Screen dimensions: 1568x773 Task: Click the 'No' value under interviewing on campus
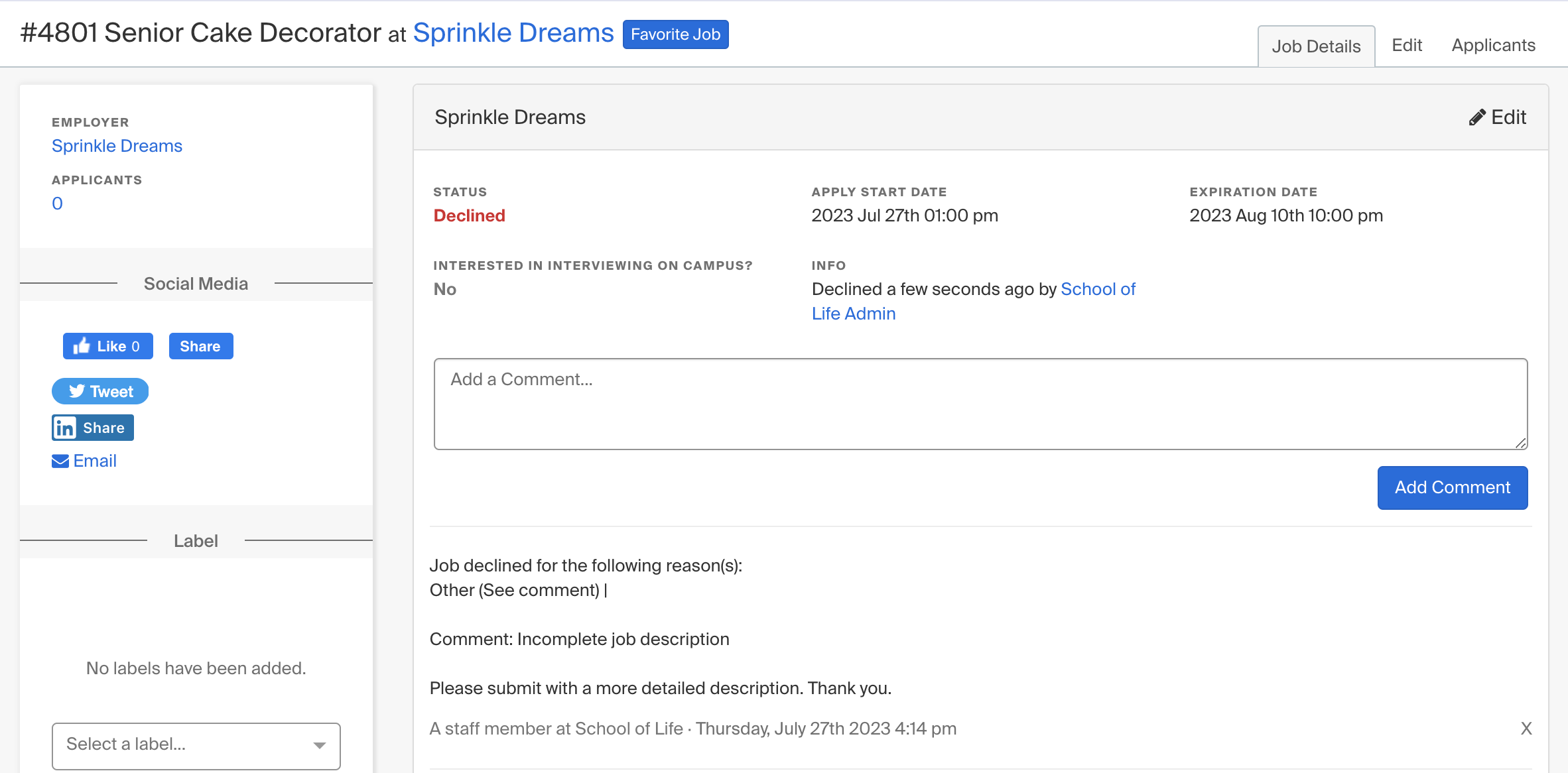click(444, 289)
